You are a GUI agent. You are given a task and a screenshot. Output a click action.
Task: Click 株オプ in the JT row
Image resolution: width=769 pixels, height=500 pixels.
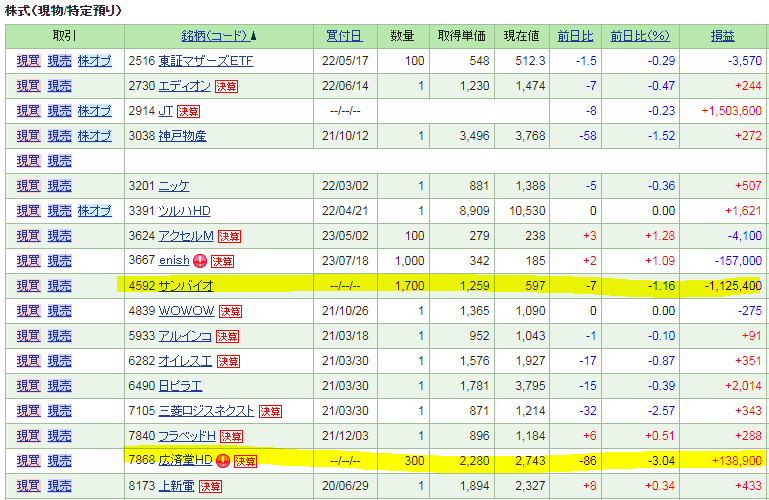point(95,111)
